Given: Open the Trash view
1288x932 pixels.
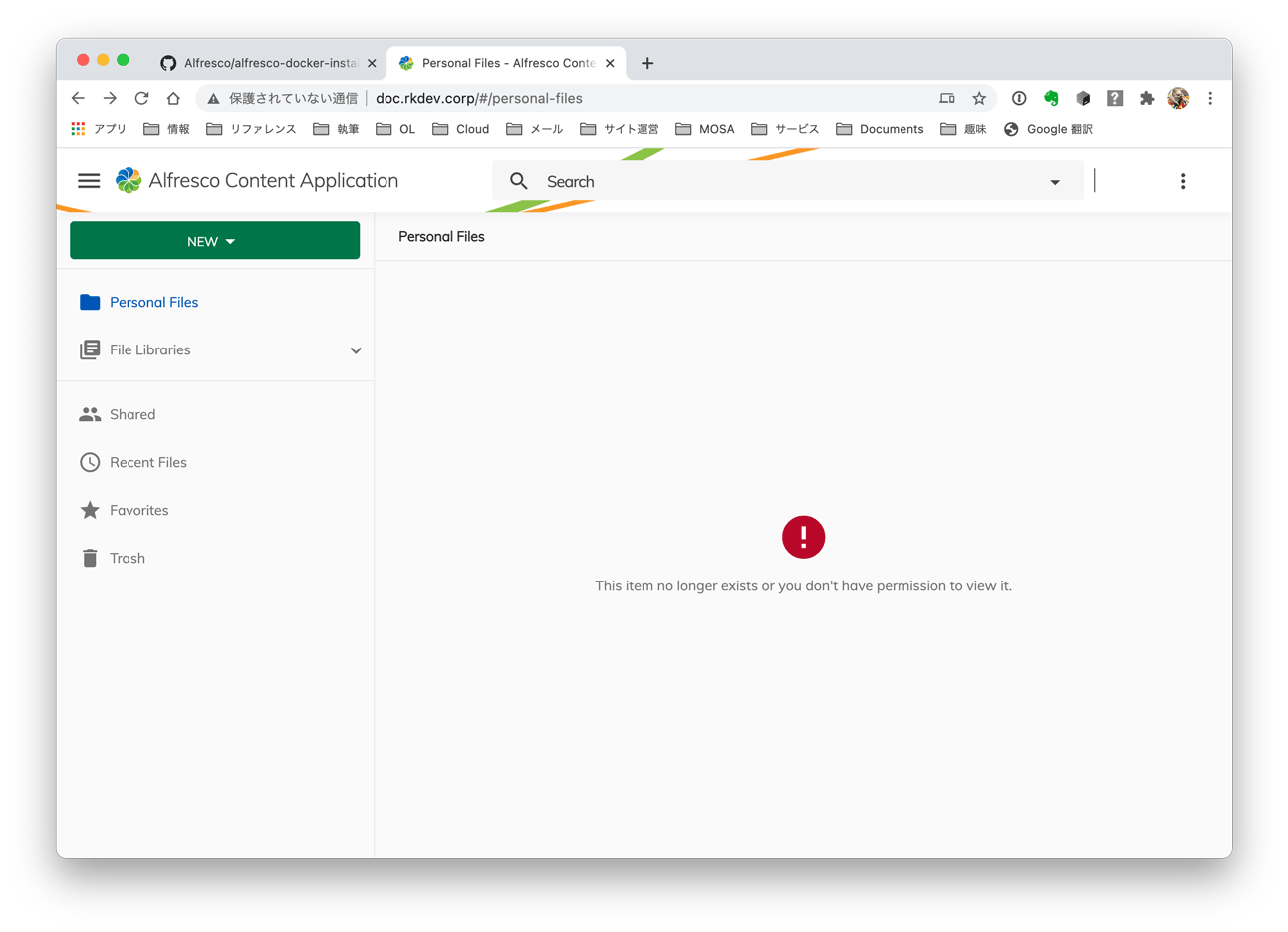Looking at the screenshot, I should [x=128, y=558].
